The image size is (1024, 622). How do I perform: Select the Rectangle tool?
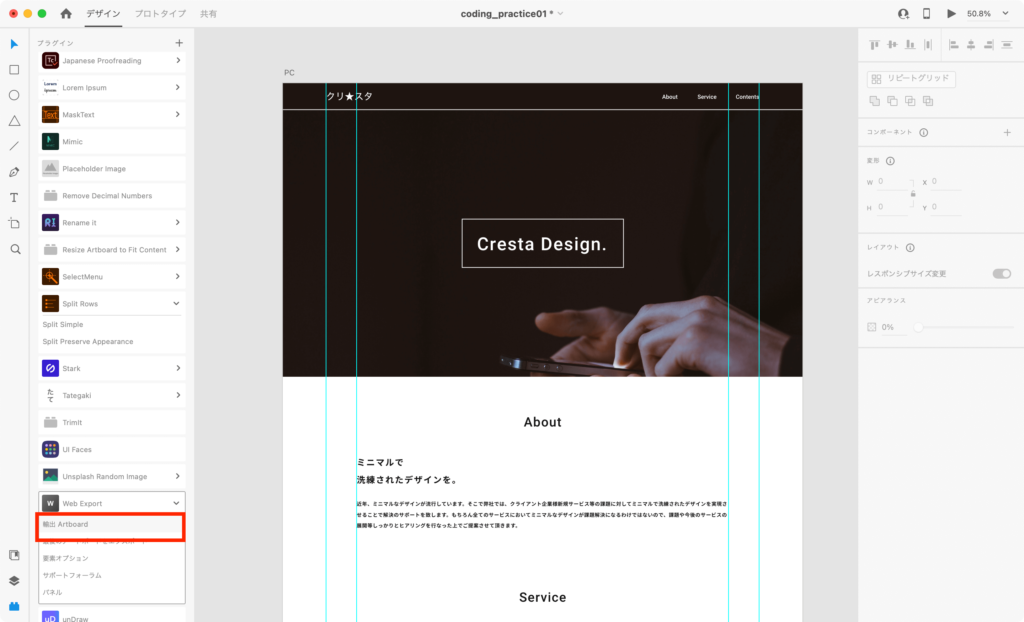click(x=14, y=70)
